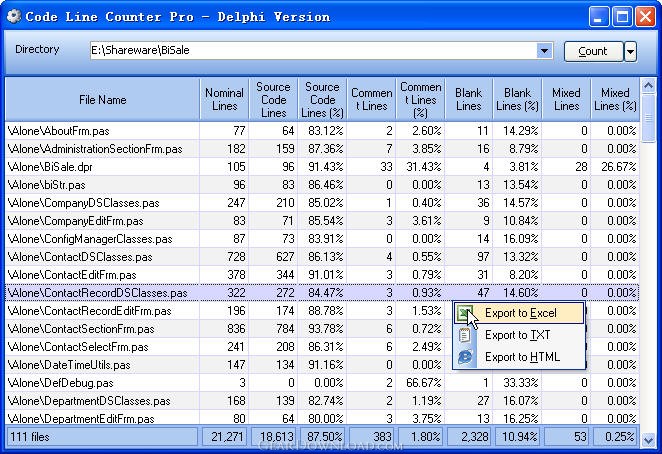The image size is (662, 454).
Task: Click the 18,613 source lines total
Action: [x=274, y=437]
